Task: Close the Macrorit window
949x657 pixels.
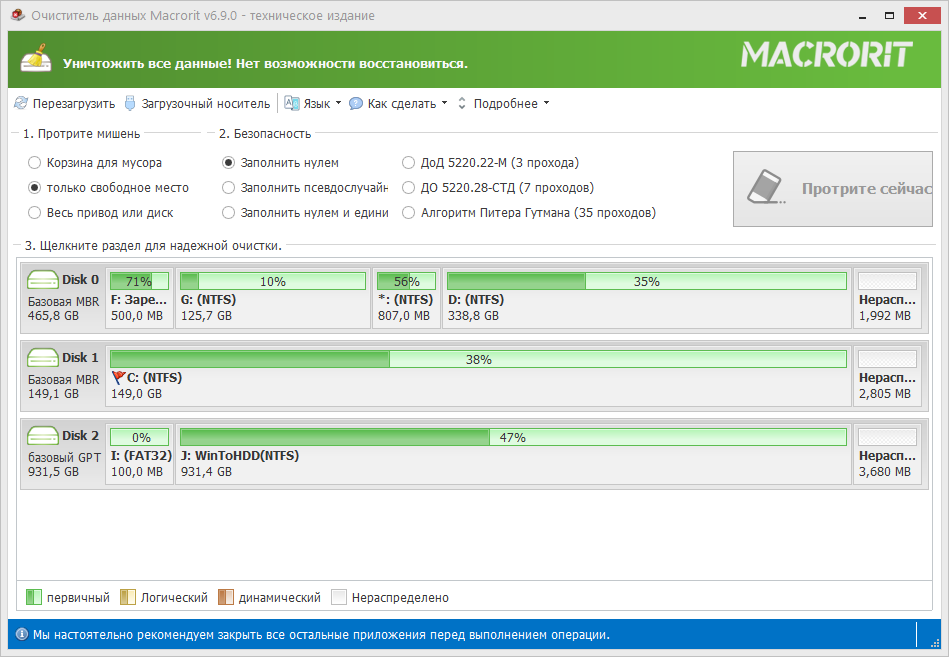Action: point(922,16)
